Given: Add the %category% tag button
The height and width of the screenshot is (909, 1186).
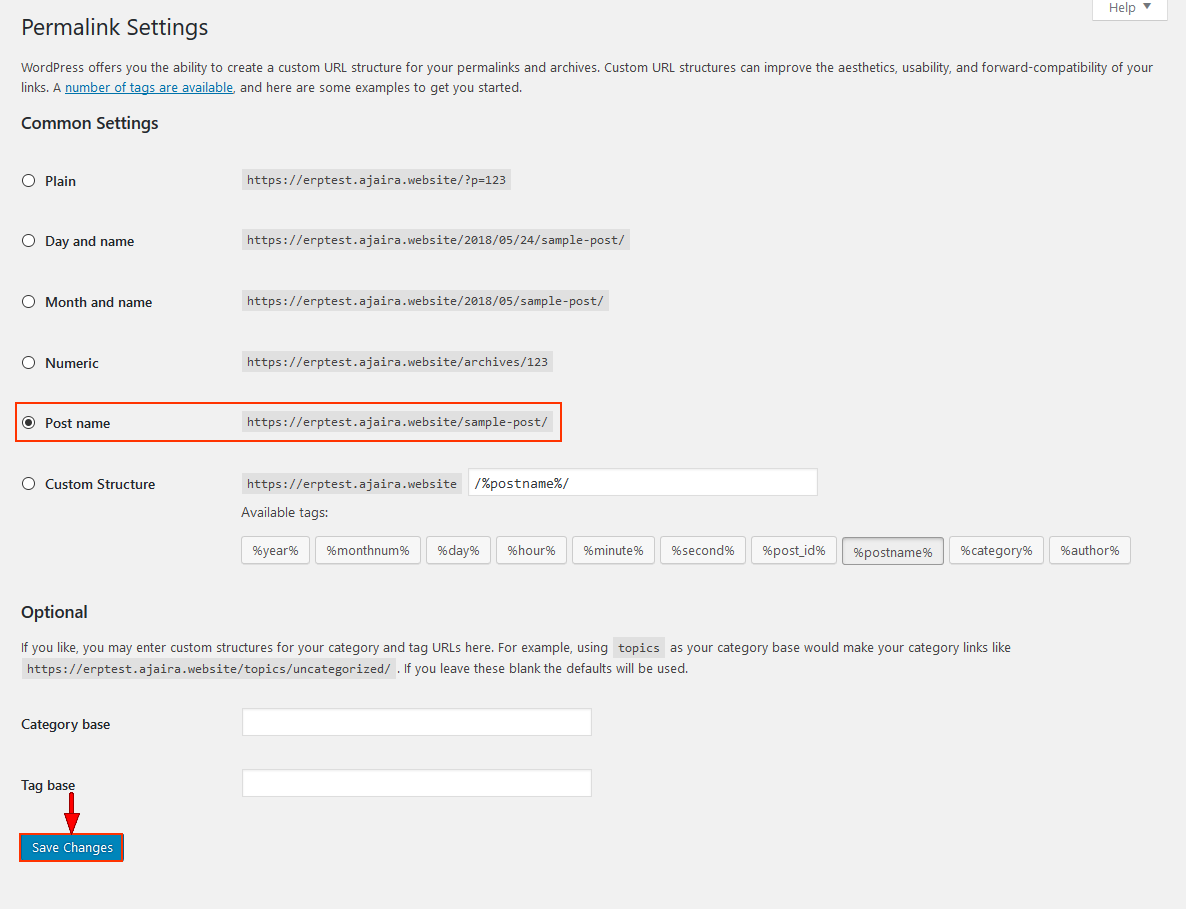Looking at the screenshot, I should pos(996,551).
